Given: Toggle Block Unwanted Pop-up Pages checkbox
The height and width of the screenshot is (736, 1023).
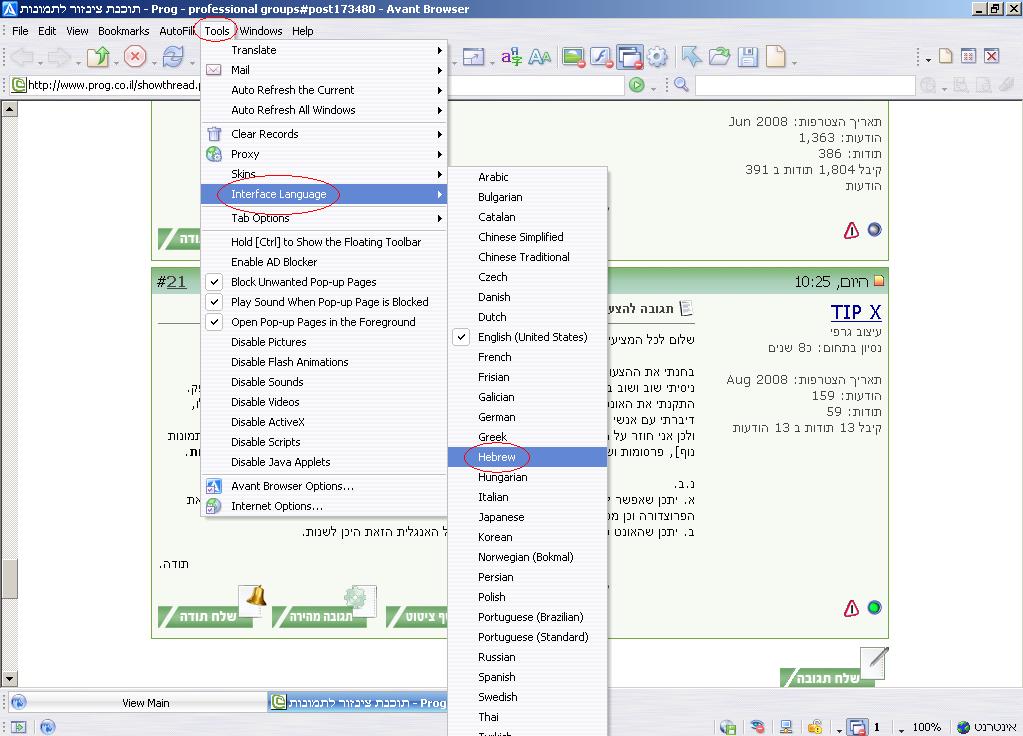Looking at the screenshot, I should [x=214, y=282].
